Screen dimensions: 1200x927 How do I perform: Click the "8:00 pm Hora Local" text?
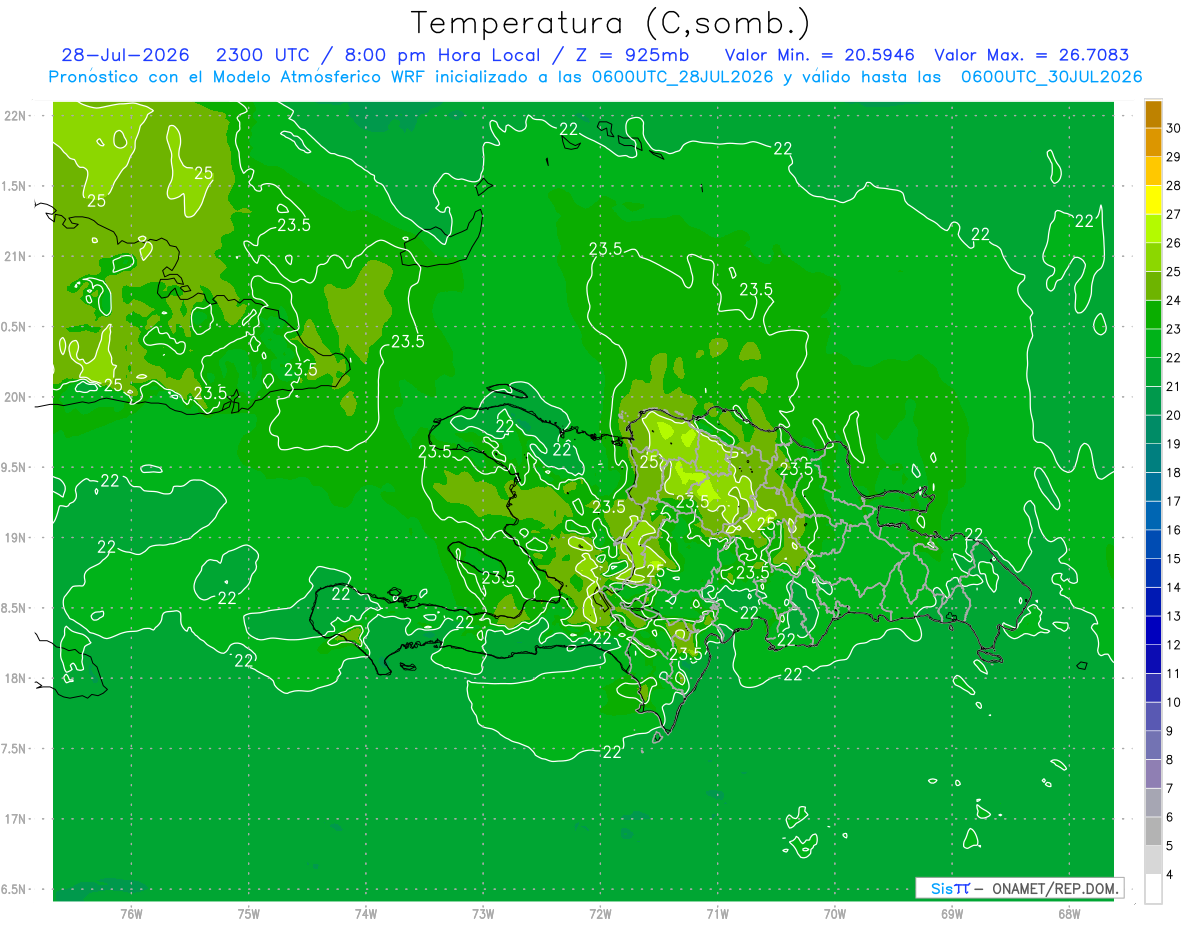click(x=441, y=56)
